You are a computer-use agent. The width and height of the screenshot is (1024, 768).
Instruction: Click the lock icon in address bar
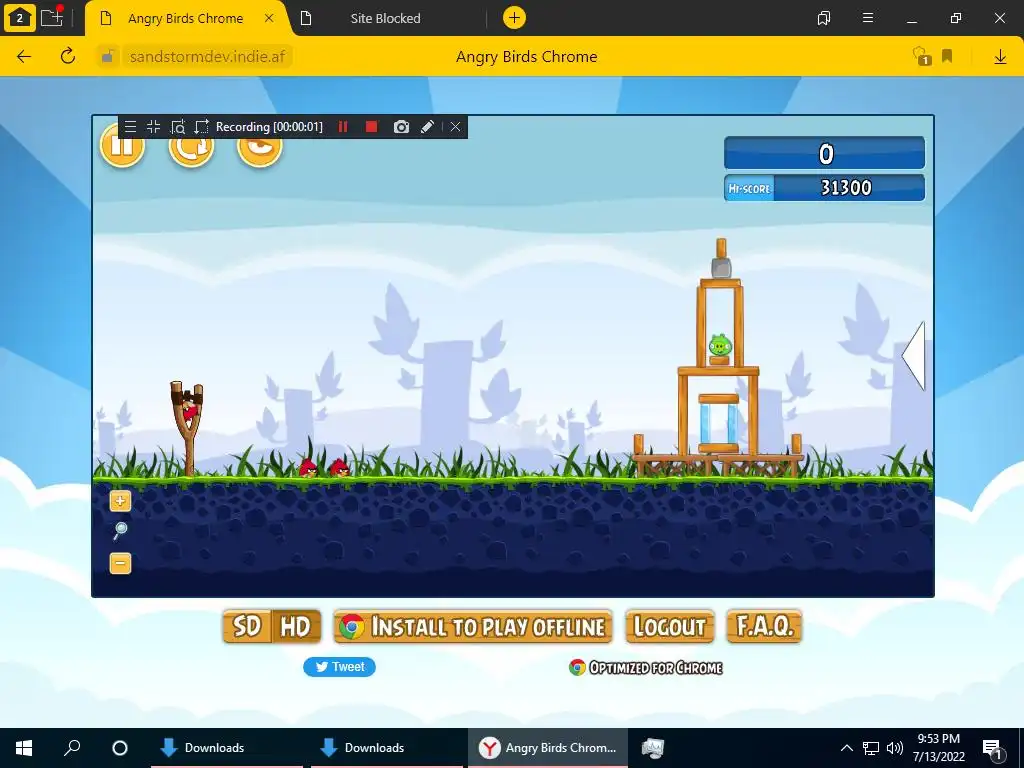pyautogui.click(x=108, y=57)
